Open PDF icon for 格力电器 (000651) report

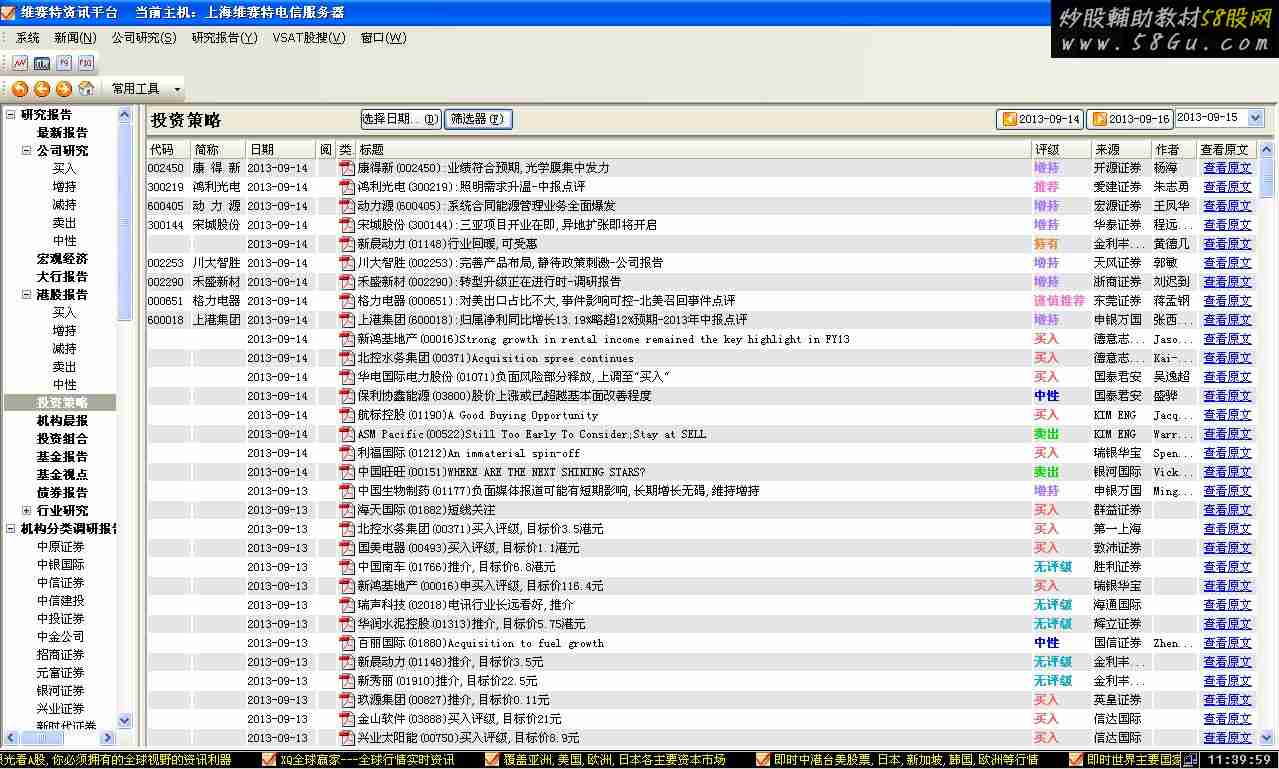point(348,301)
